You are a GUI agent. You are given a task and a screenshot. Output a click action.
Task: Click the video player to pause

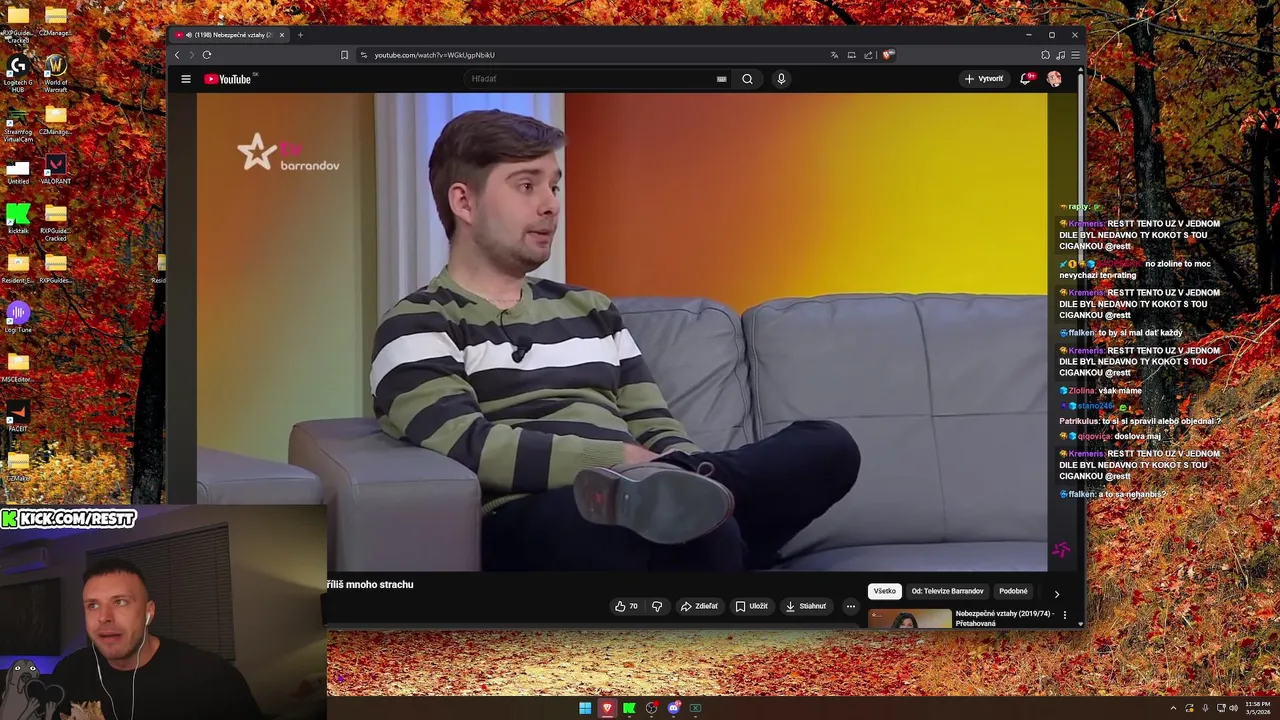tap(622, 332)
